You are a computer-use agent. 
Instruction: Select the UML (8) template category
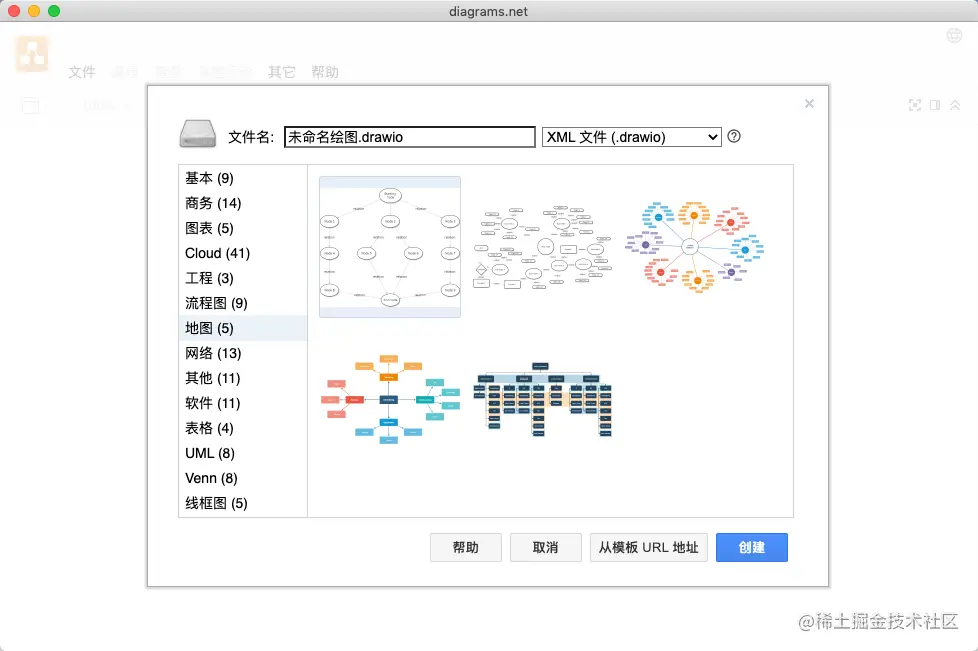click(243, 453)
